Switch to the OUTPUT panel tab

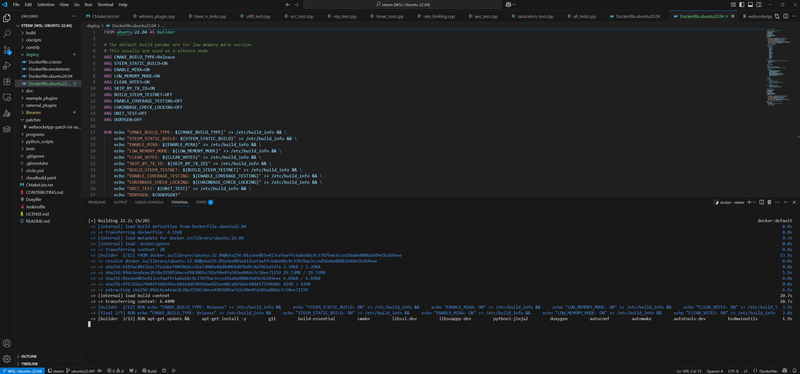[x=120, y=203]
